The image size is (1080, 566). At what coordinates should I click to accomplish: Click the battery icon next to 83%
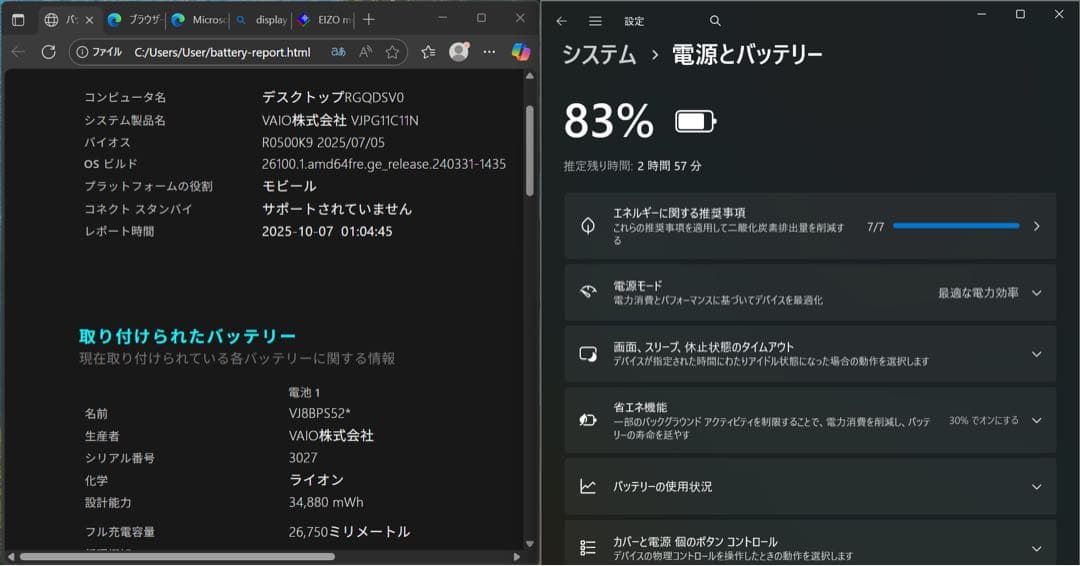pyautogui.click(x=696, y=122)
